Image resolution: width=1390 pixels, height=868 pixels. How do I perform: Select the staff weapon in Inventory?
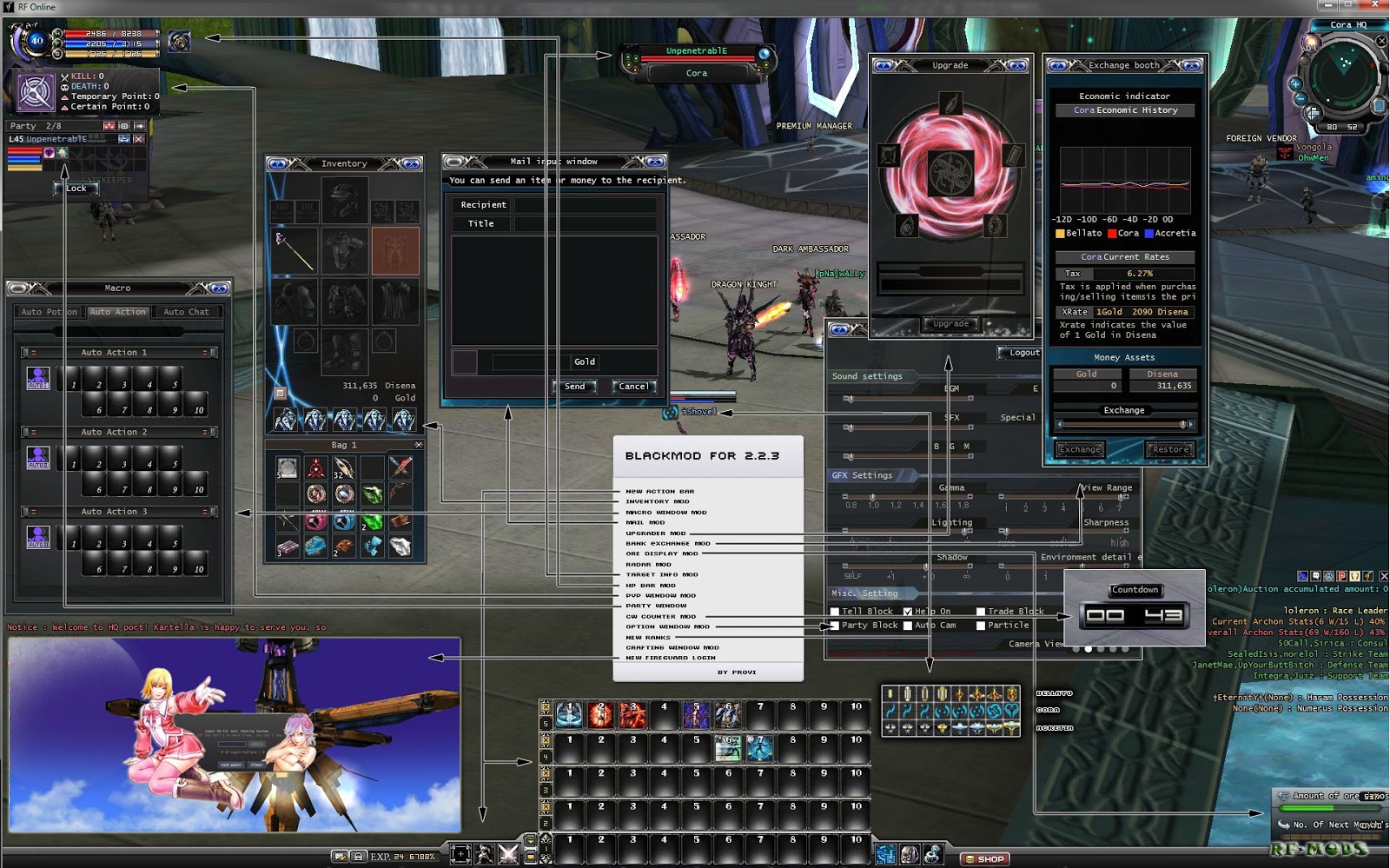(x=295, y=250)
